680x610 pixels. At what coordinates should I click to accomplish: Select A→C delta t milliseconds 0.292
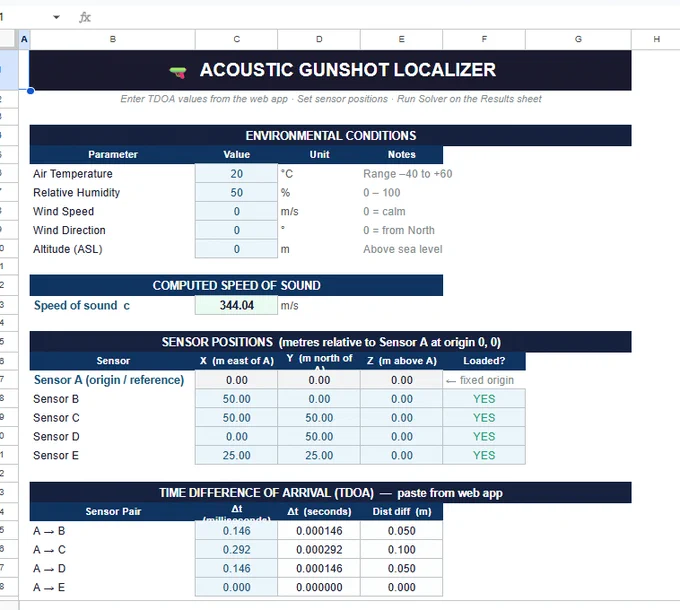coord(236,550)
